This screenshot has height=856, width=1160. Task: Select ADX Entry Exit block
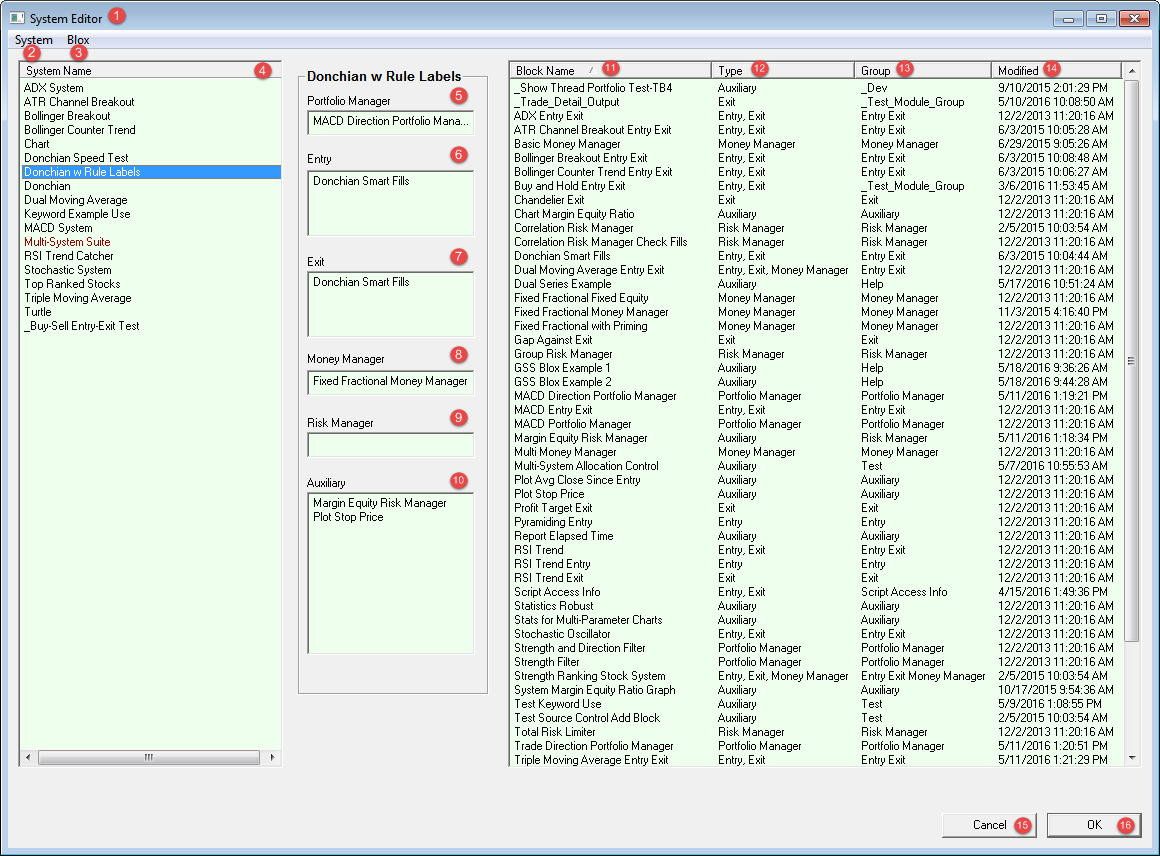pos(817,116)
